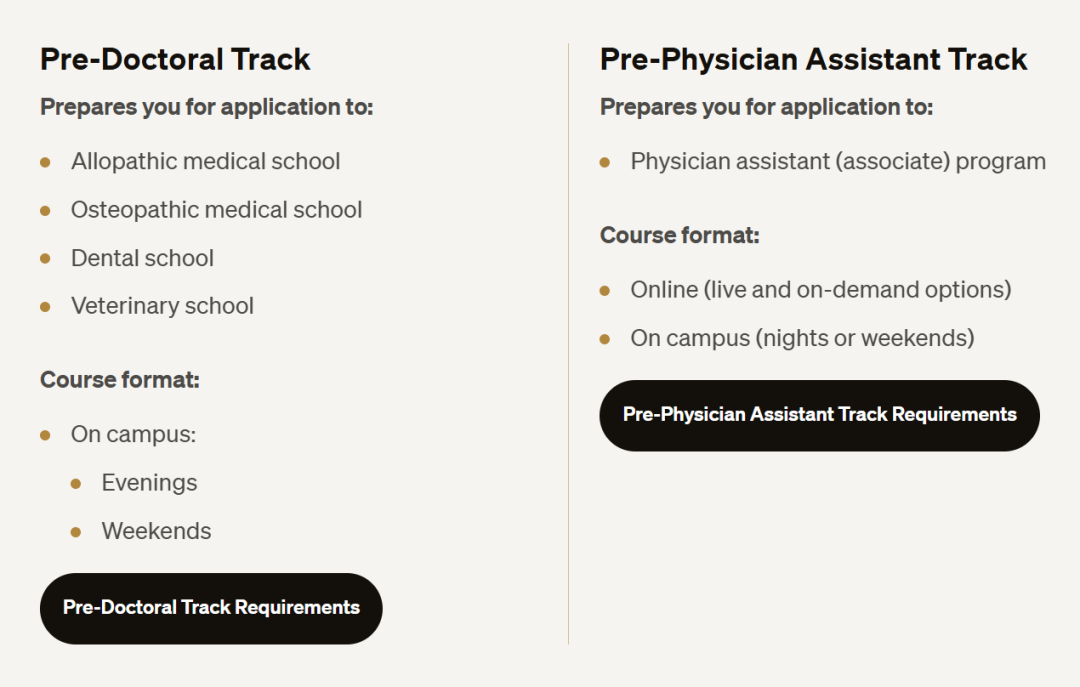Click the Allopathic medical school item

point(205,161)
